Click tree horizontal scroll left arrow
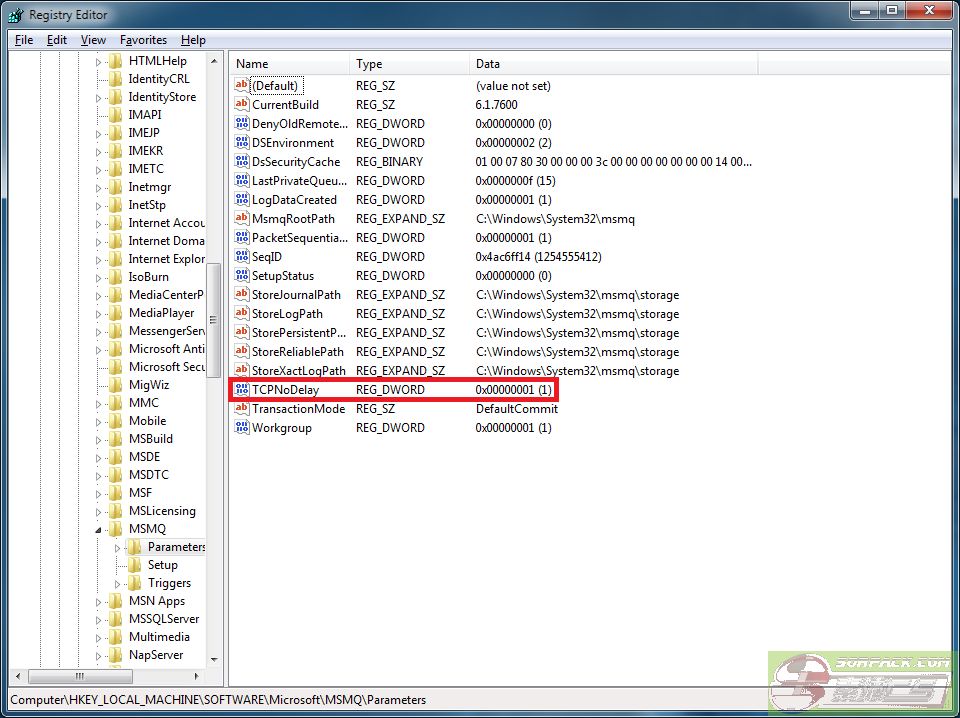 point(18,676)
